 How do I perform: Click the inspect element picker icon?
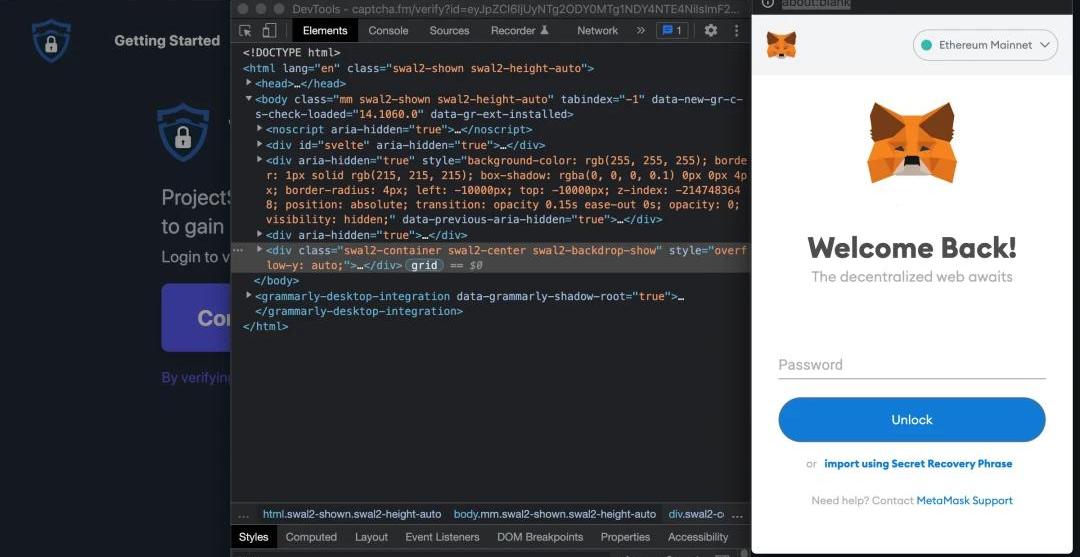pos(245,31)
